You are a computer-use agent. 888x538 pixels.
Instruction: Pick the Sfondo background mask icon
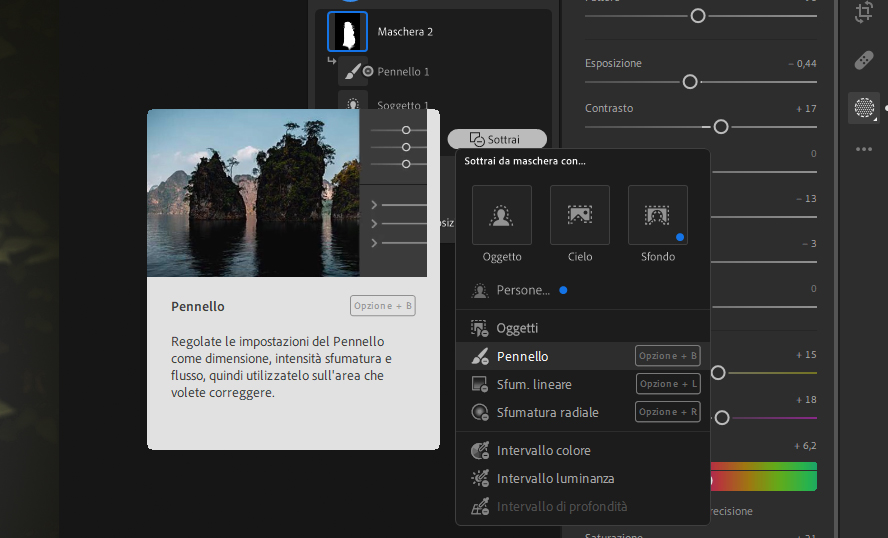point(657,215)
